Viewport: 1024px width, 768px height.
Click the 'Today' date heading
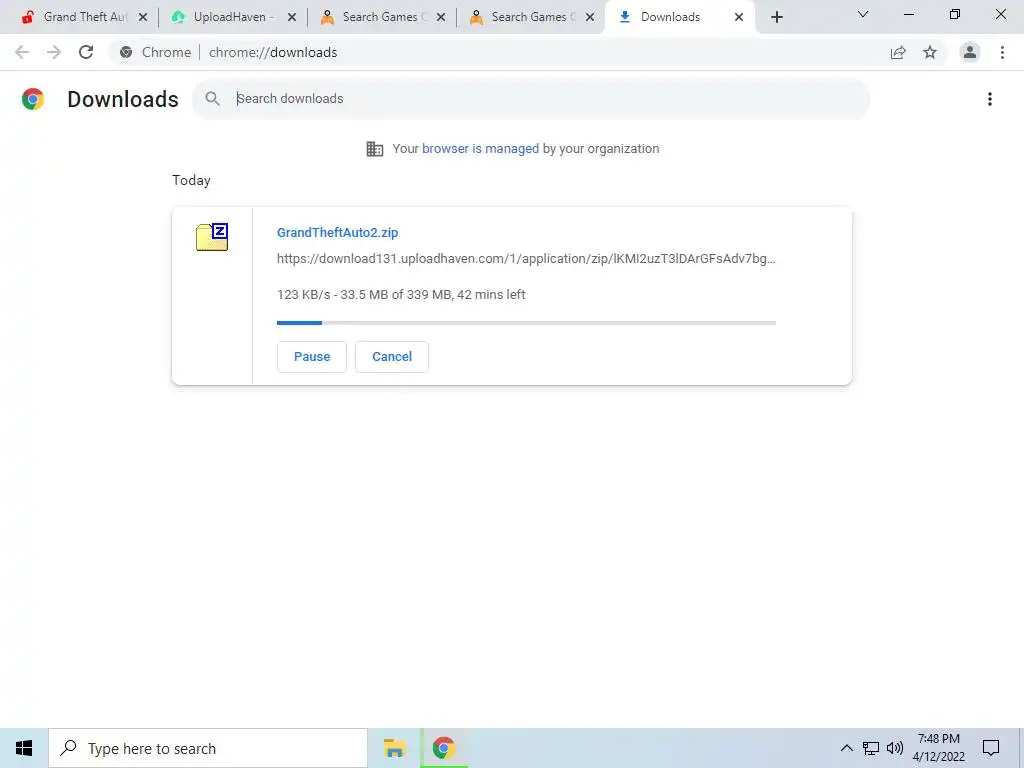click(191, 180)
